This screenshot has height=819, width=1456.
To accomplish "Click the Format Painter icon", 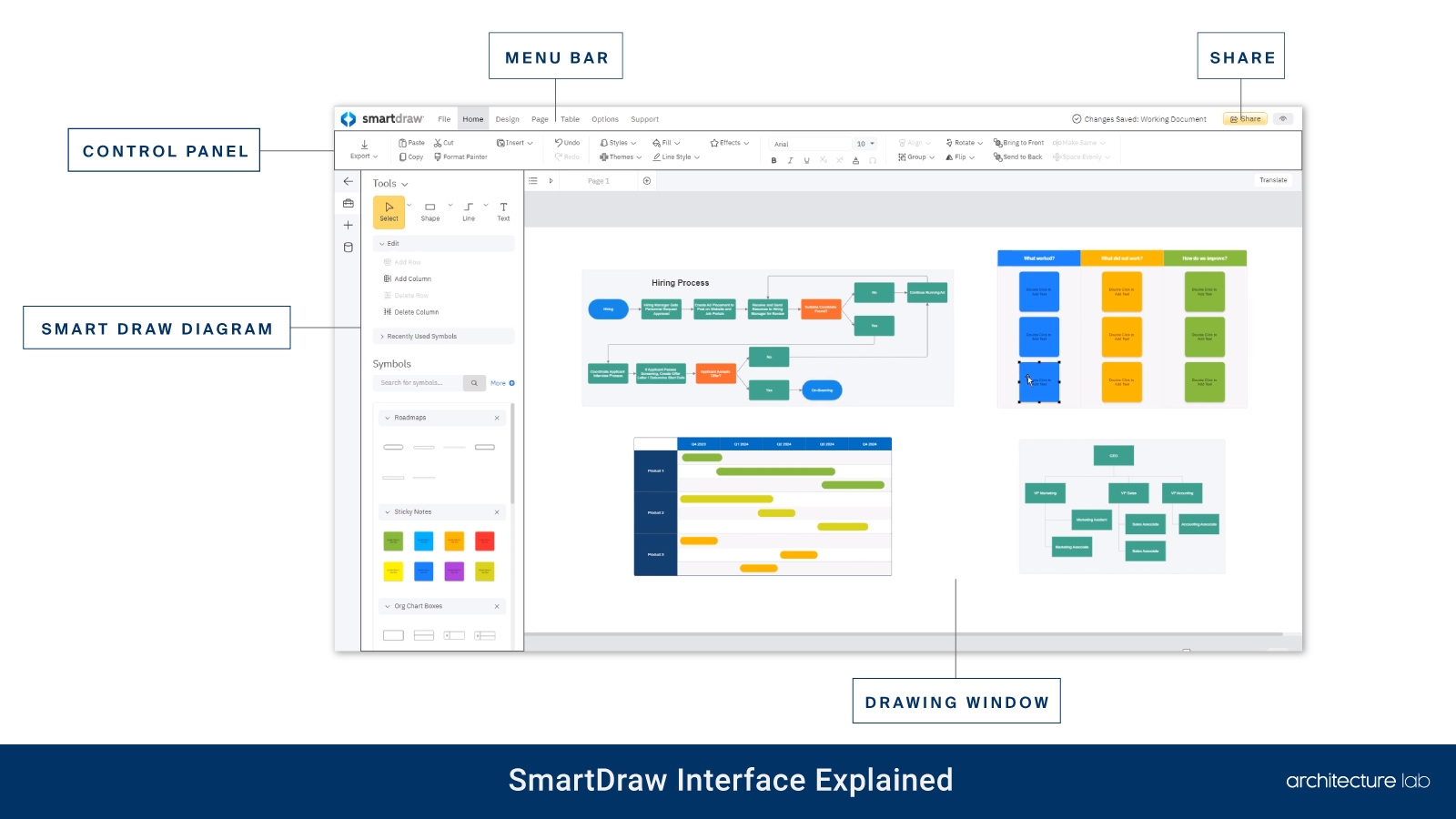I will (438, 157).
